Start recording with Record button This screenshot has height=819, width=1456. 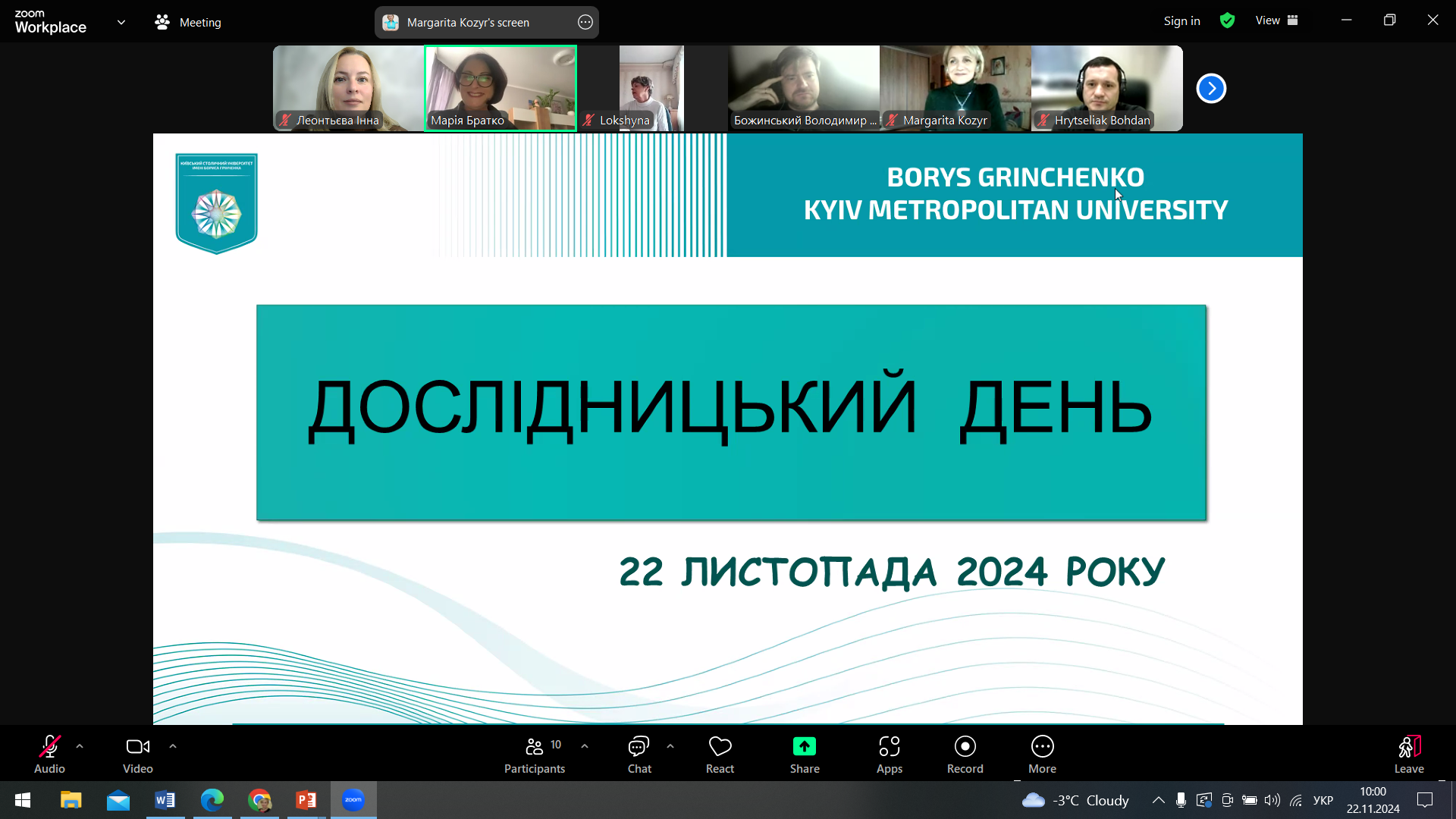pos(965,747)
